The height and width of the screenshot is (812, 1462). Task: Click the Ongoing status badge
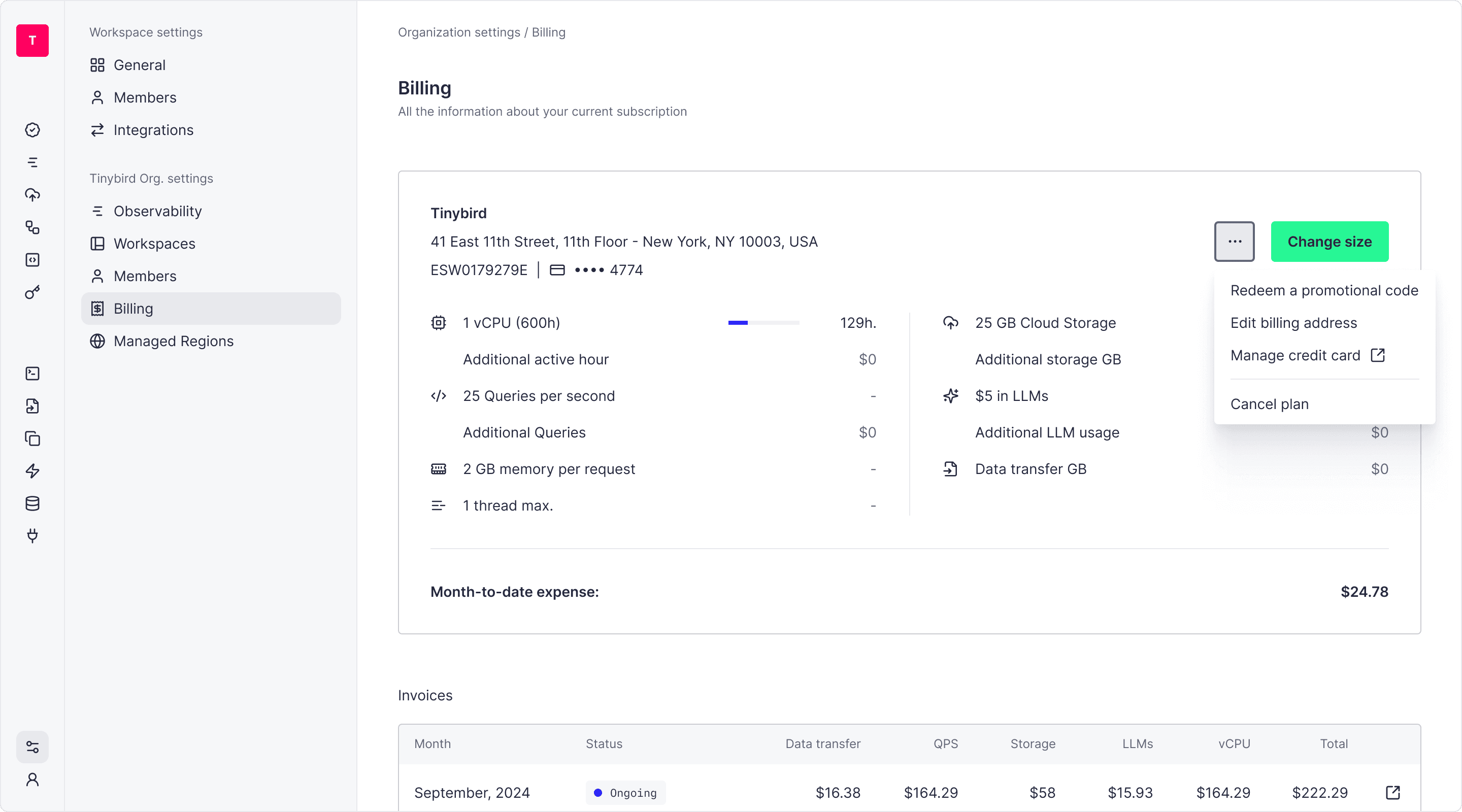coord(625,792)
